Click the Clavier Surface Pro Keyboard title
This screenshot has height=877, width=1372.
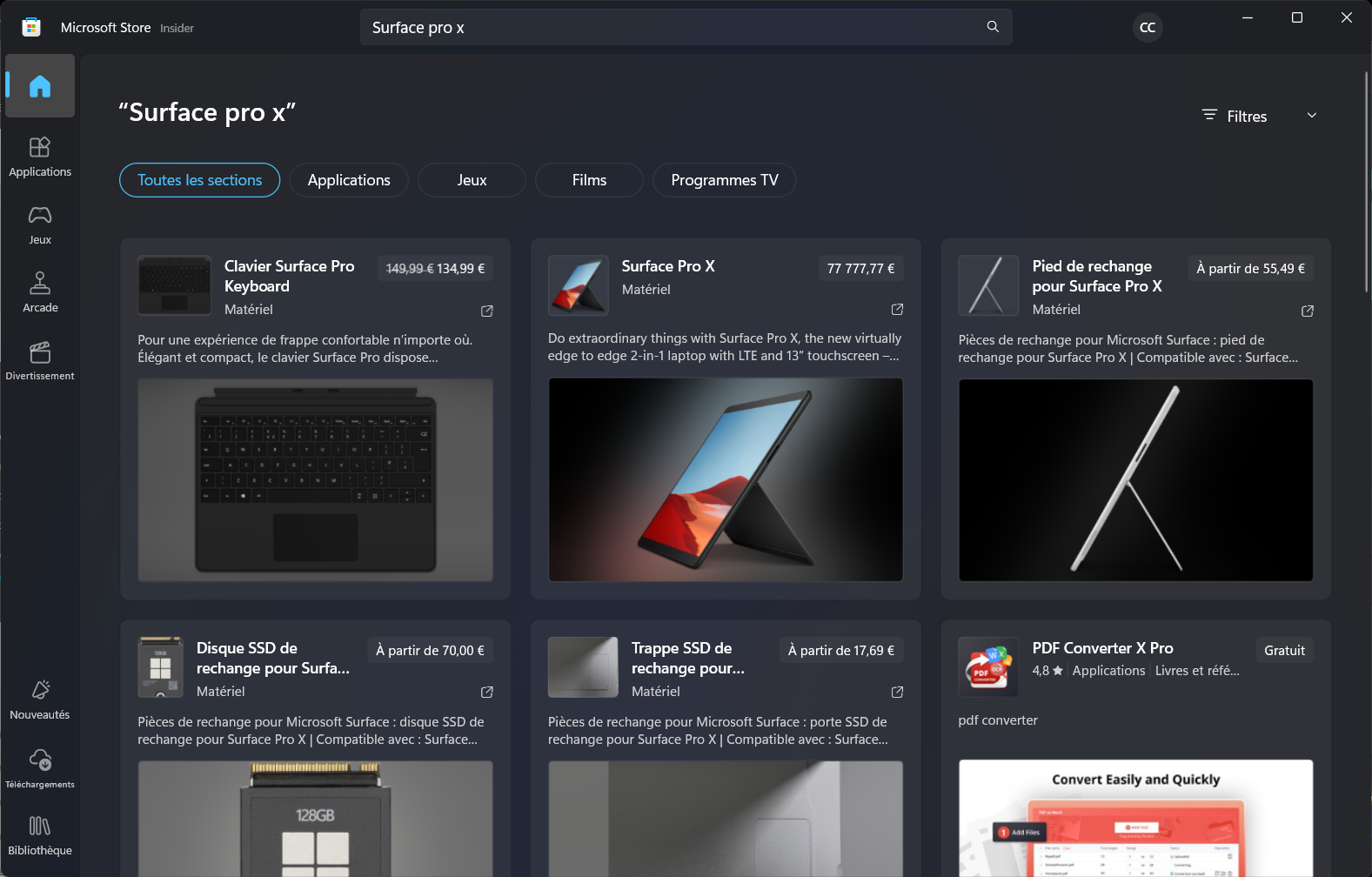[x=290, y=277]
